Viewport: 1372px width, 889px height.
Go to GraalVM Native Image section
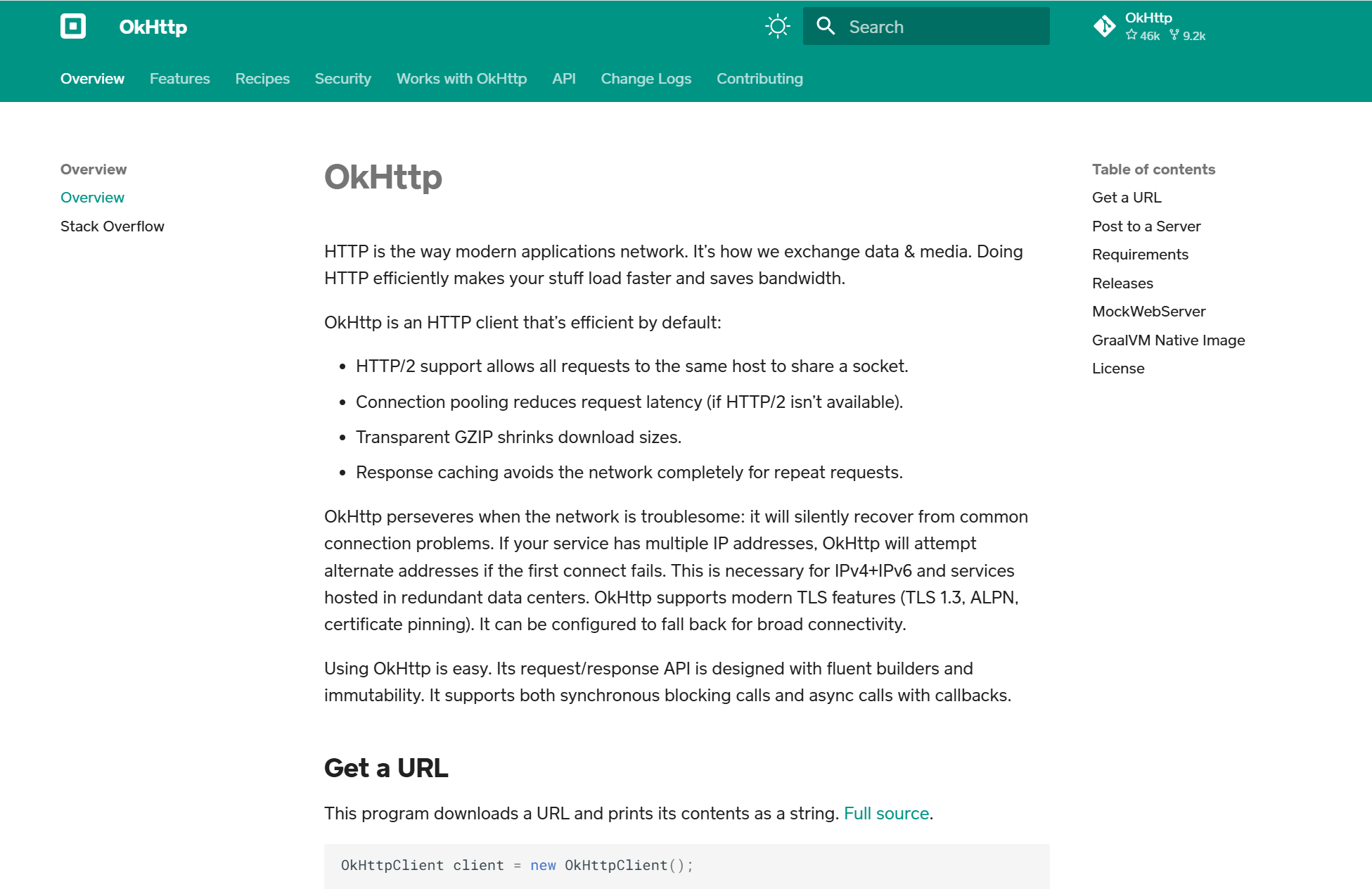tap(1168, 340)
